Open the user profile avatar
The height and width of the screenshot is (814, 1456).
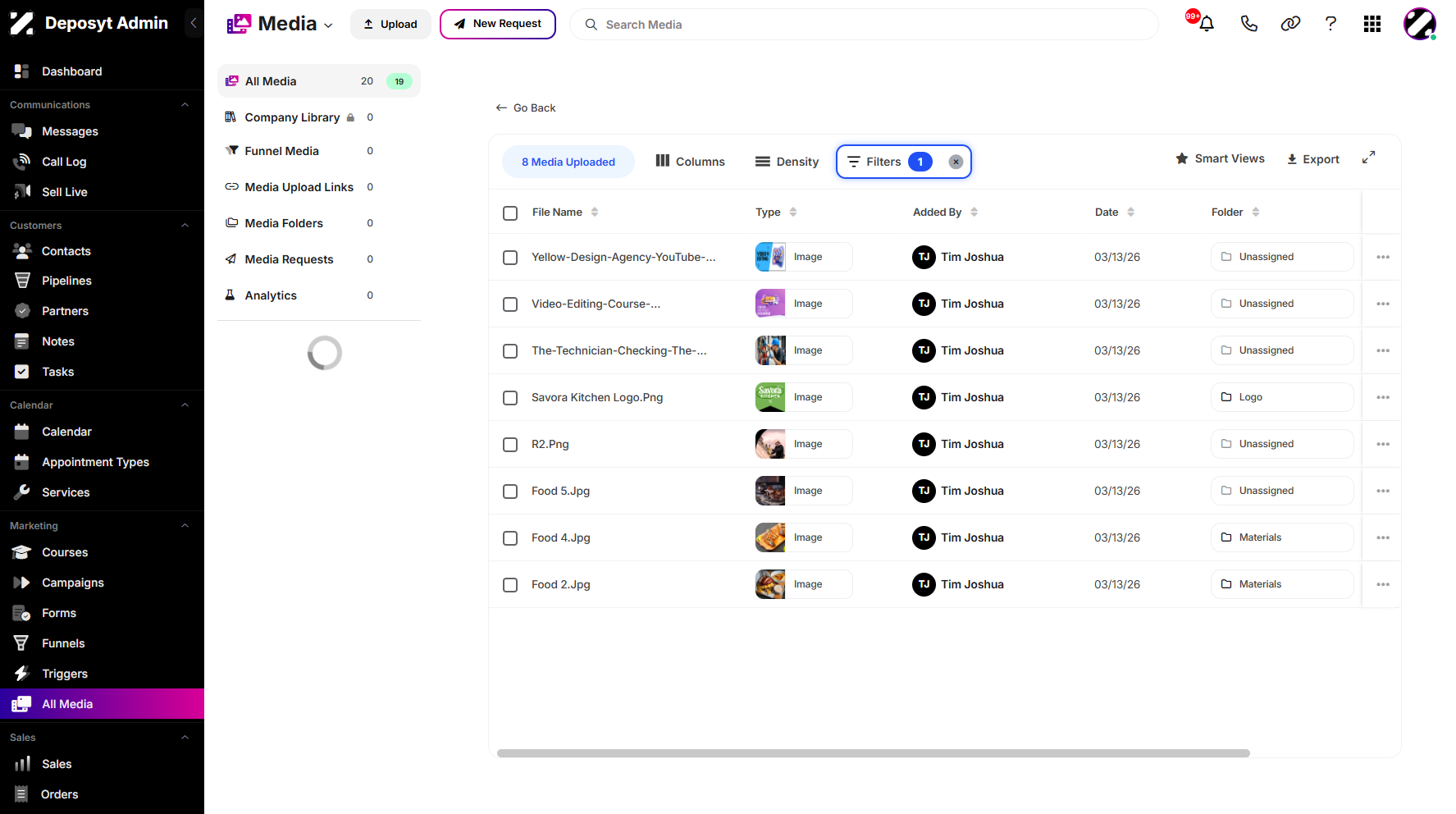(x=1419, y=24)
